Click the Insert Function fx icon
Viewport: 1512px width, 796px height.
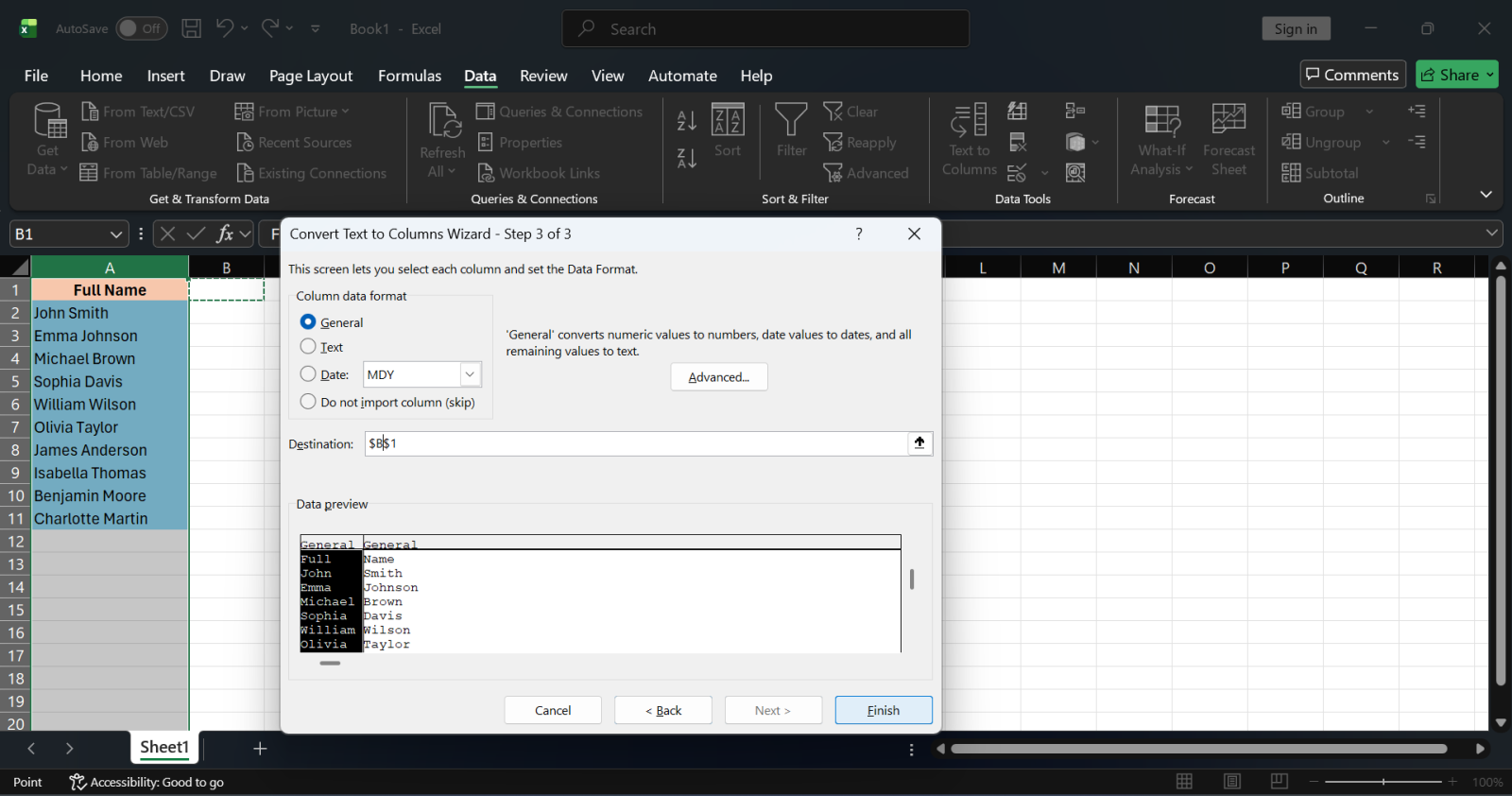(x=225, y=234)
